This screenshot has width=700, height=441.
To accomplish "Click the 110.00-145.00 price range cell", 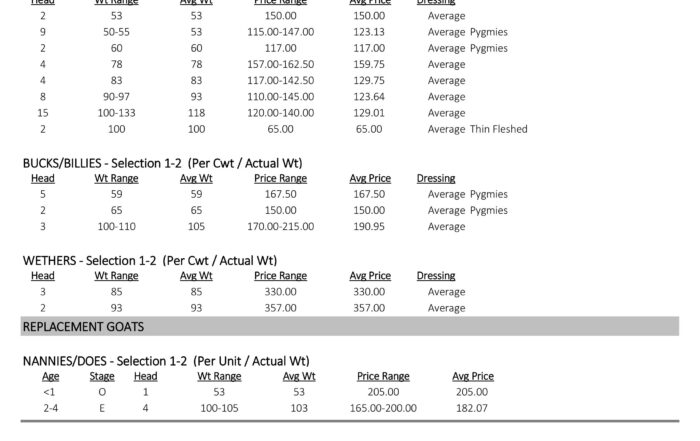I will 280,97.
